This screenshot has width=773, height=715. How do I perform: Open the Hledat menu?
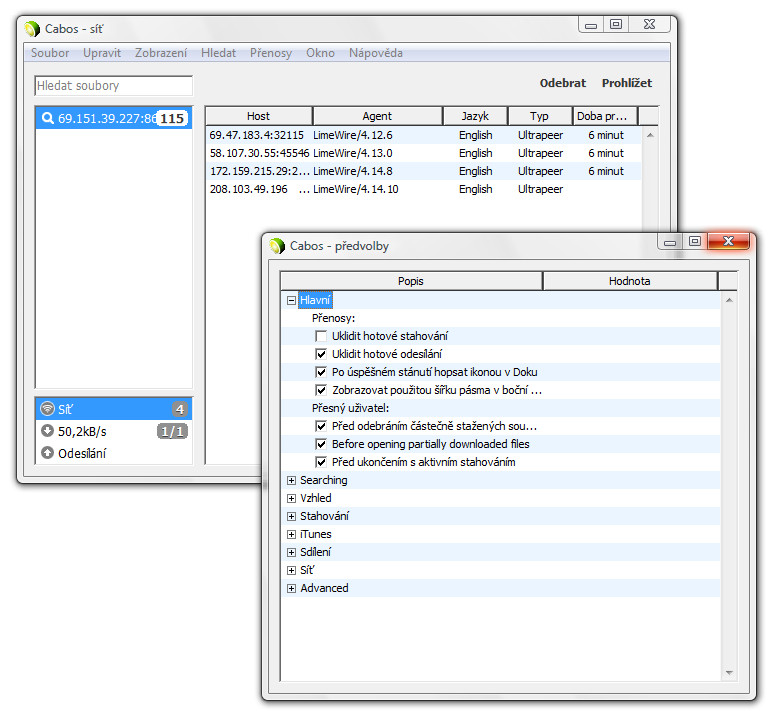[218, 53]
